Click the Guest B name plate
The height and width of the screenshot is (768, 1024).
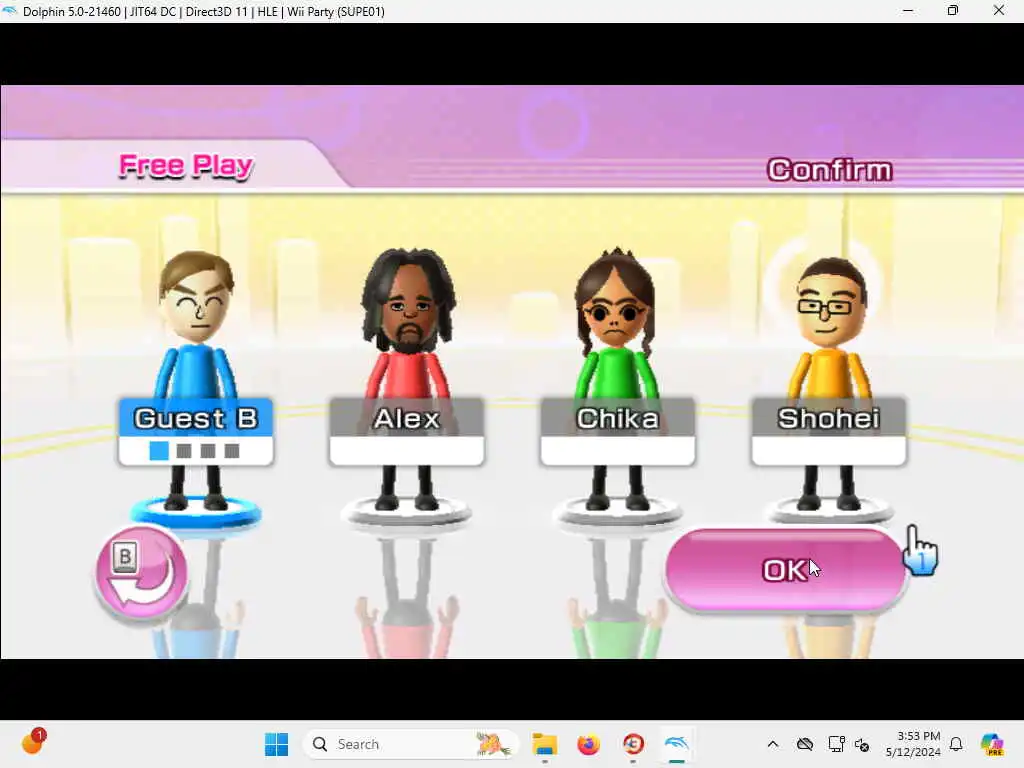pyautogui.click(x=196, y=432)
